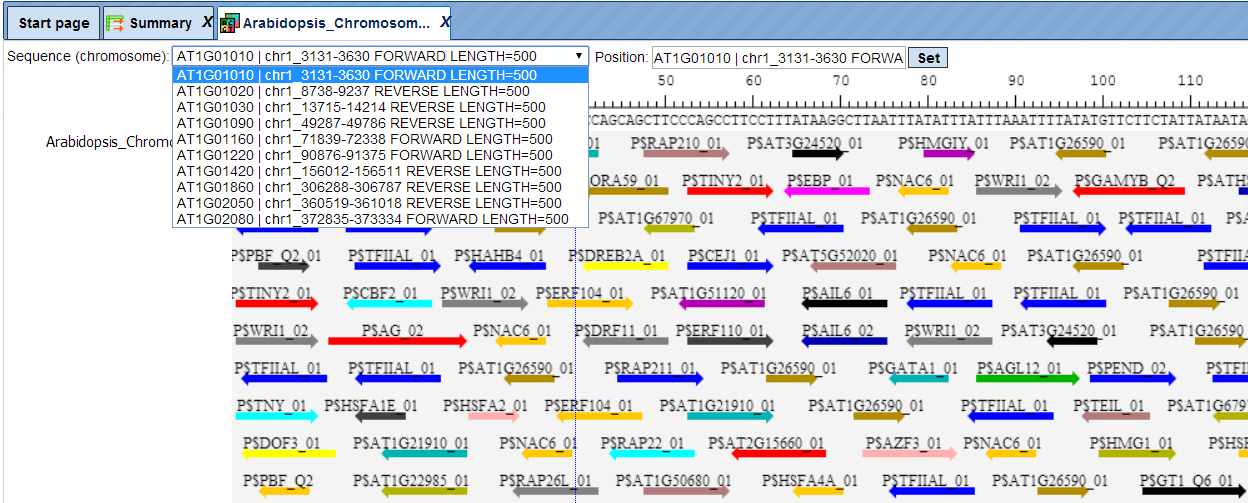Choose AT1G02050 chr1_360519-361018 REVERSE option
1248x503 pixels.
[x=380, y=203]
